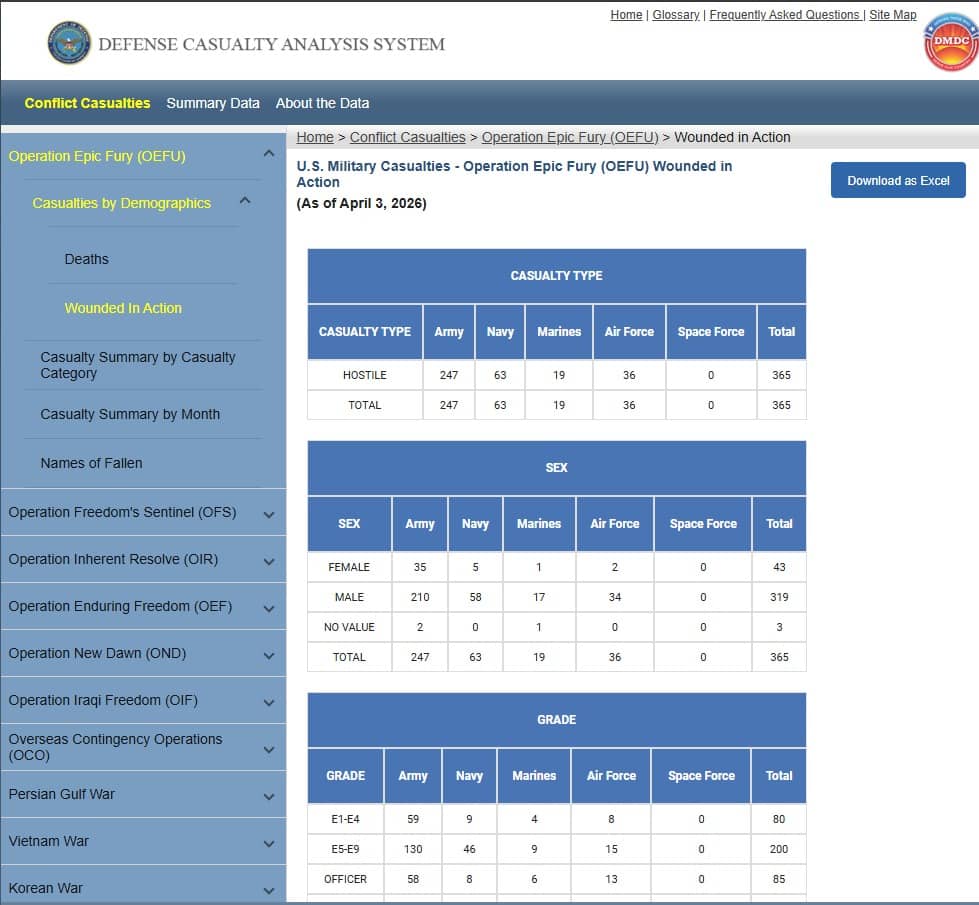Open the Summary Data tab
The width and height of the screenshot is (979, 905).
coord(212,103)
